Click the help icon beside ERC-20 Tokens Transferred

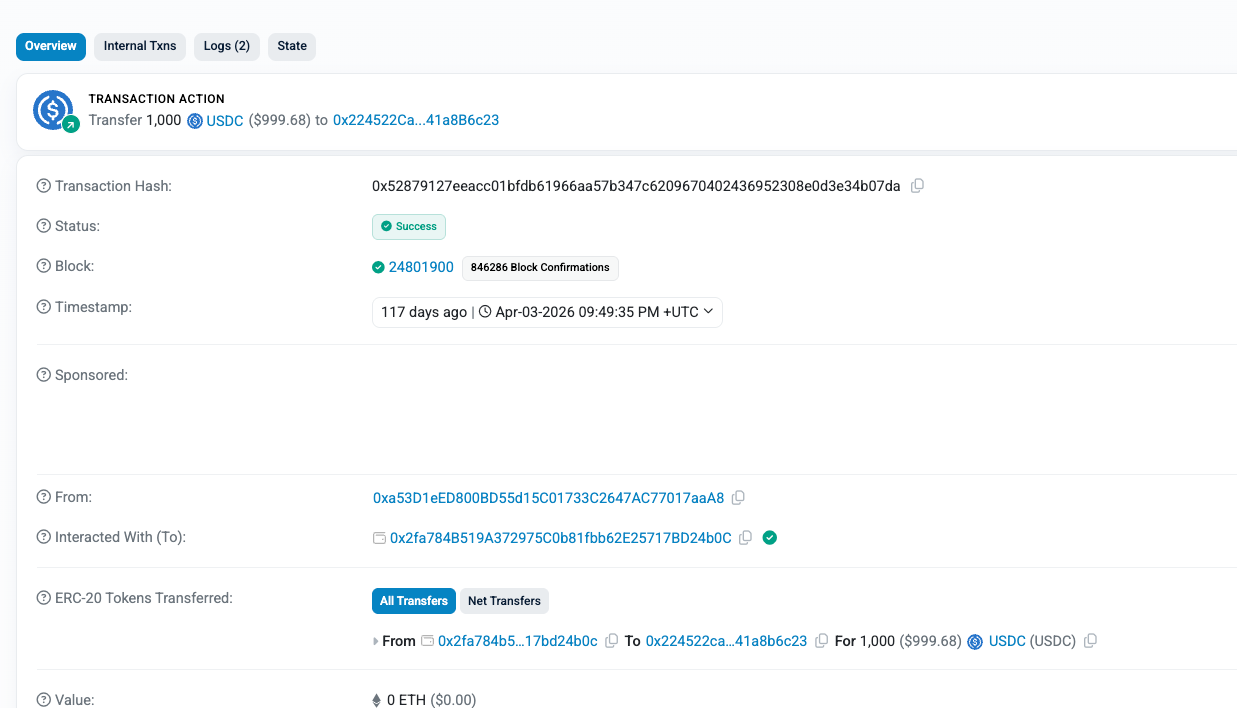(44, 598)
